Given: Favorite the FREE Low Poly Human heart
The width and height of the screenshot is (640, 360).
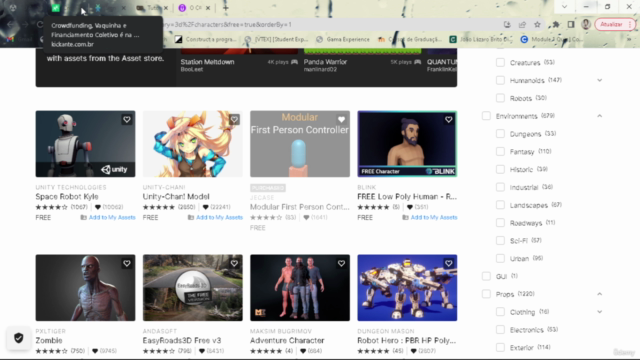Looking at the screenshot, I should 449,120.
